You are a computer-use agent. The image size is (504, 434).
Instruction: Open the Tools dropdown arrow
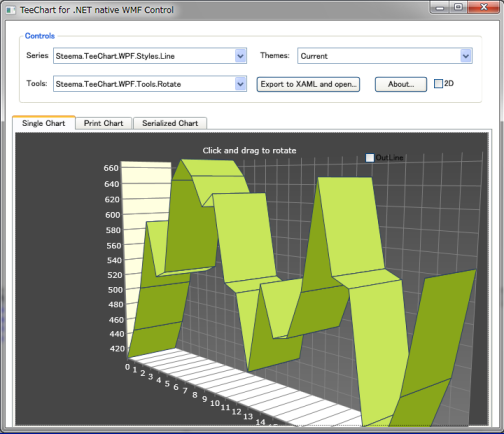coord(240,84)
